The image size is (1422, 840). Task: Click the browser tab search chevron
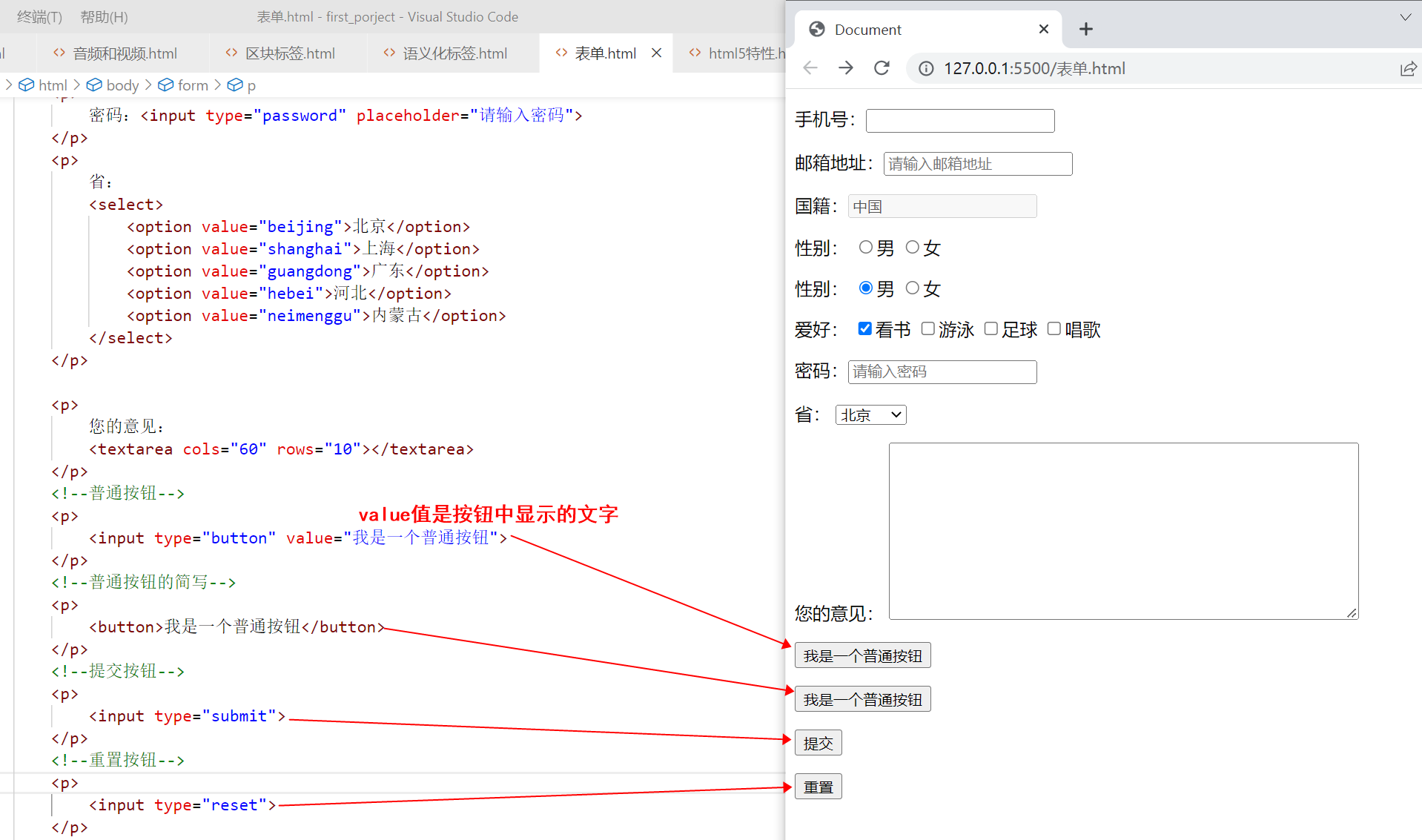click(1405, 16)
